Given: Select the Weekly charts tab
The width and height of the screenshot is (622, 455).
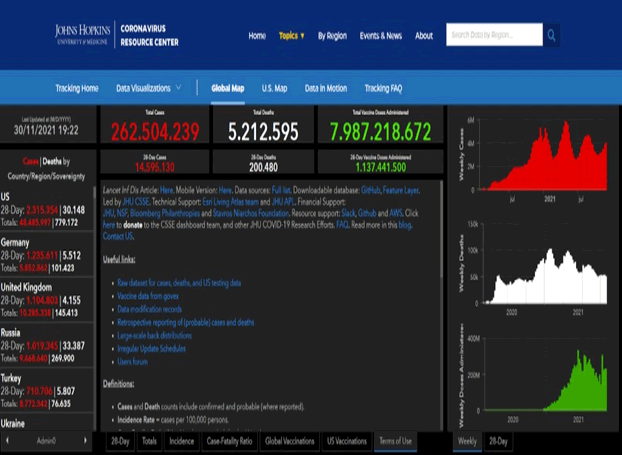Looking at the screenshot, I should (x=467, y=441).
